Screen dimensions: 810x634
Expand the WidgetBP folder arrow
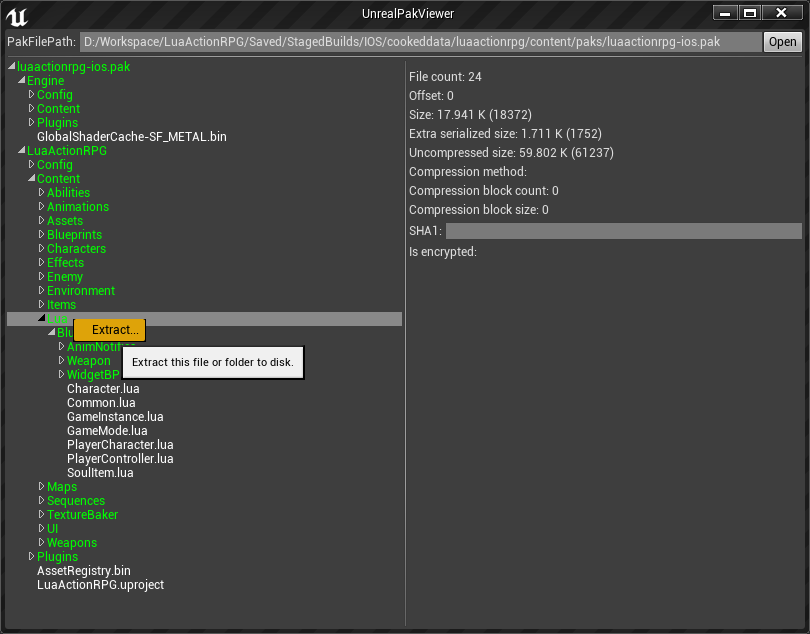coord(61,374)
